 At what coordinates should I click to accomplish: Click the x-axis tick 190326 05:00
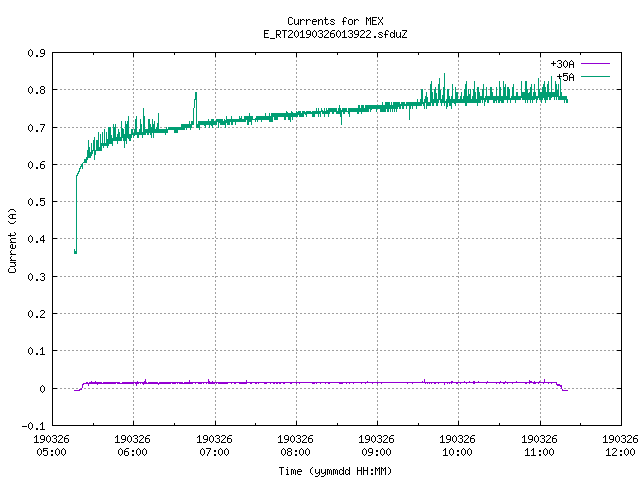[x=51, y=446]
